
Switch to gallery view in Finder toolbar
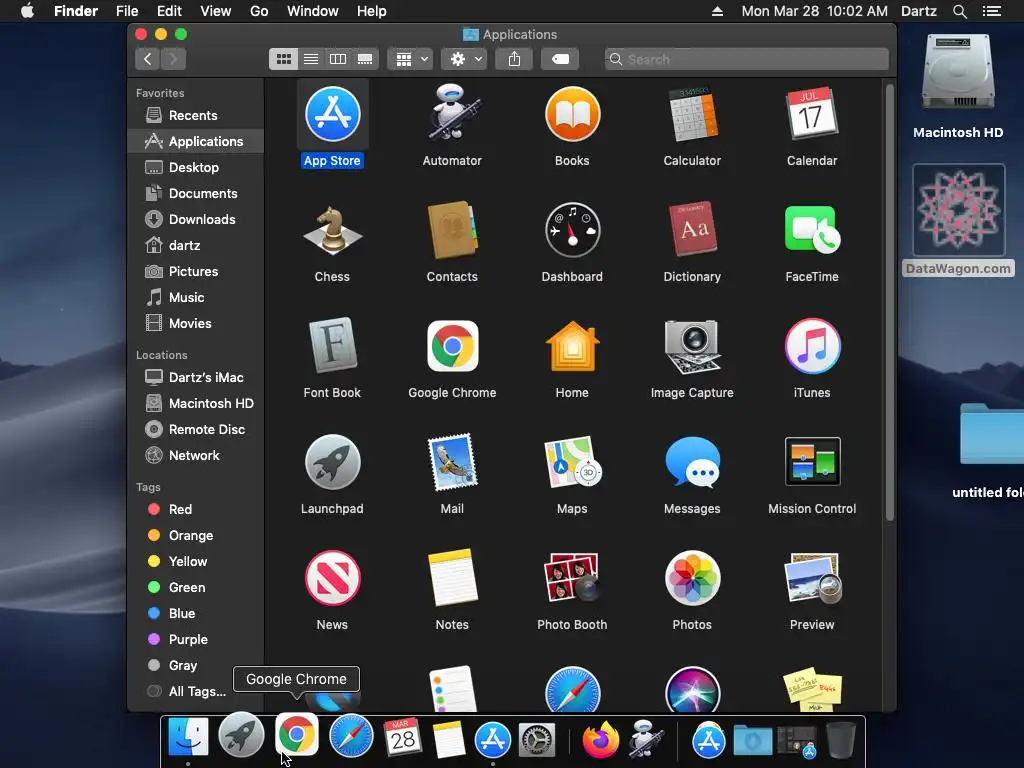coord(365,59)
